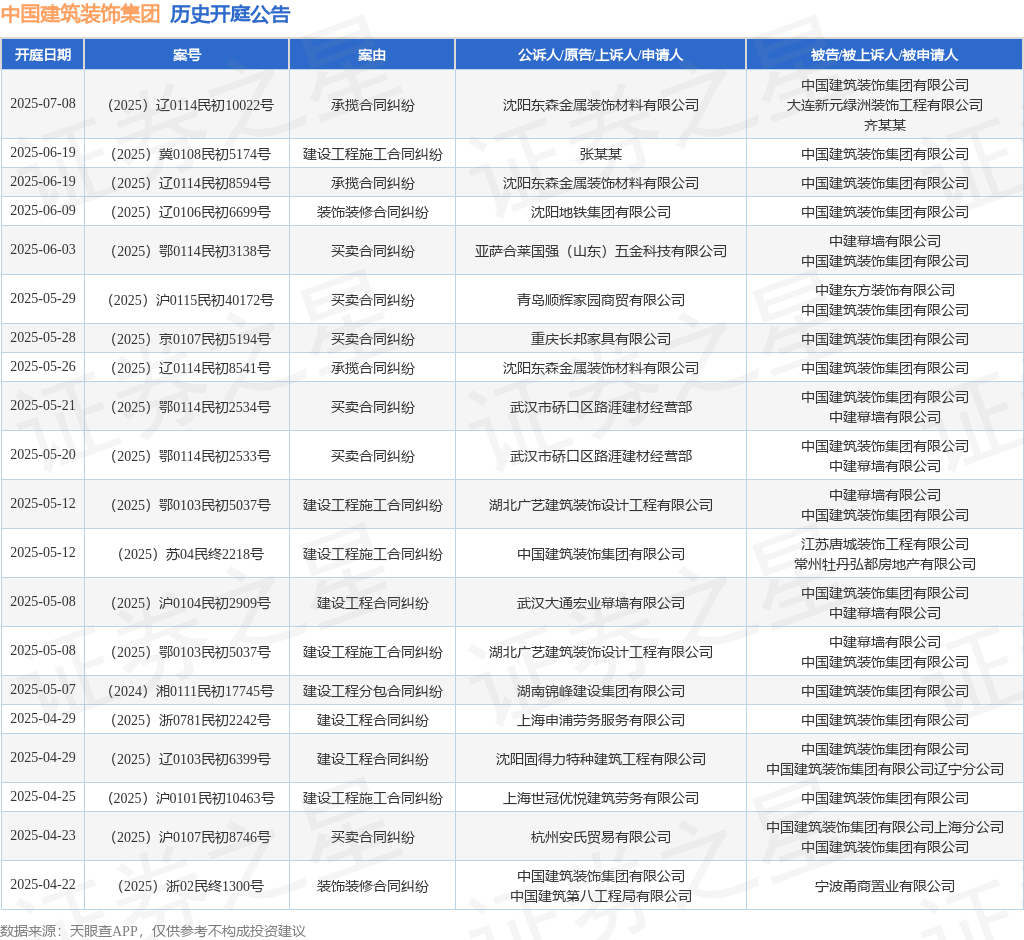Click the date 2025-06-09
Viewport: 1024px width, 940px height.
(42, 210)
